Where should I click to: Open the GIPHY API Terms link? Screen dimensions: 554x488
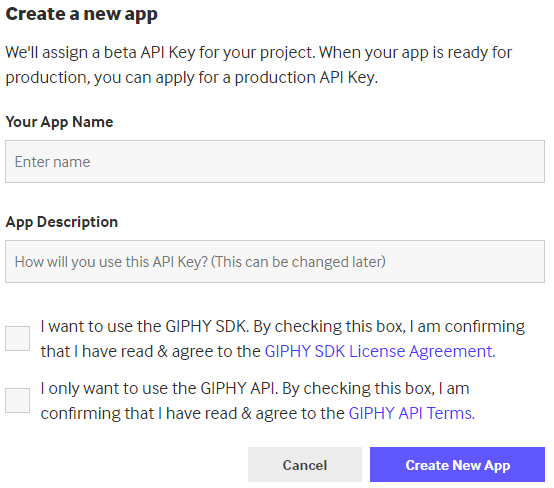[x=412, y=413]
